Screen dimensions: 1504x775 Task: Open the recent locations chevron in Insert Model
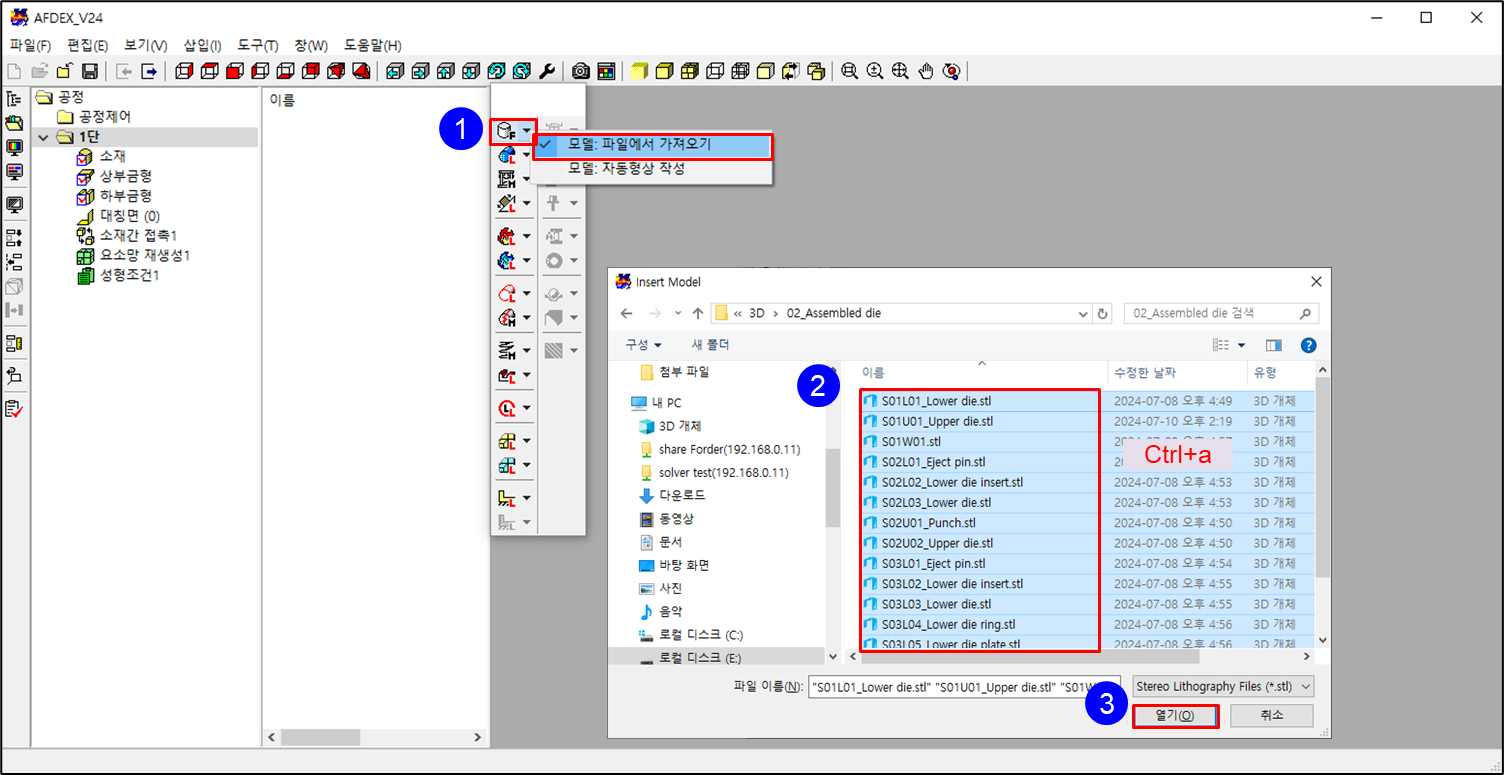click(678, 313)
